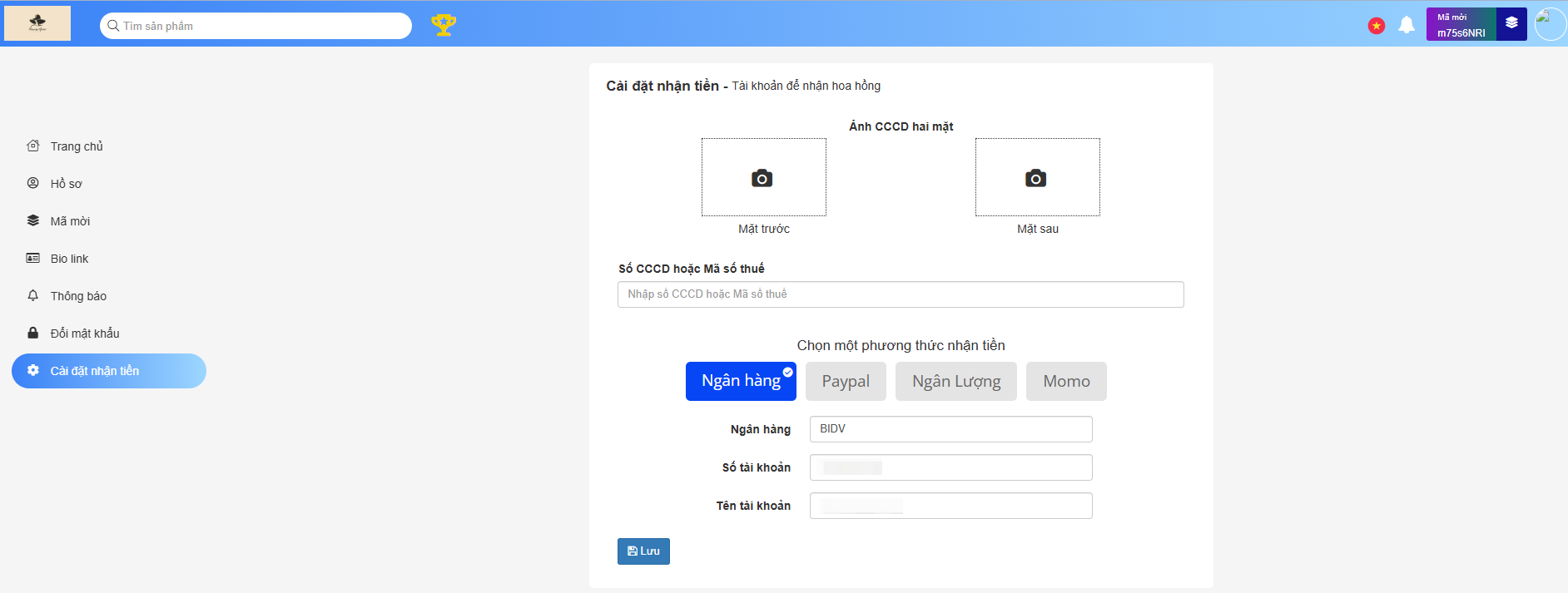Click the Mặt trước caption
The height and width of the screenshot is (593, 1568).
[764, 229]
